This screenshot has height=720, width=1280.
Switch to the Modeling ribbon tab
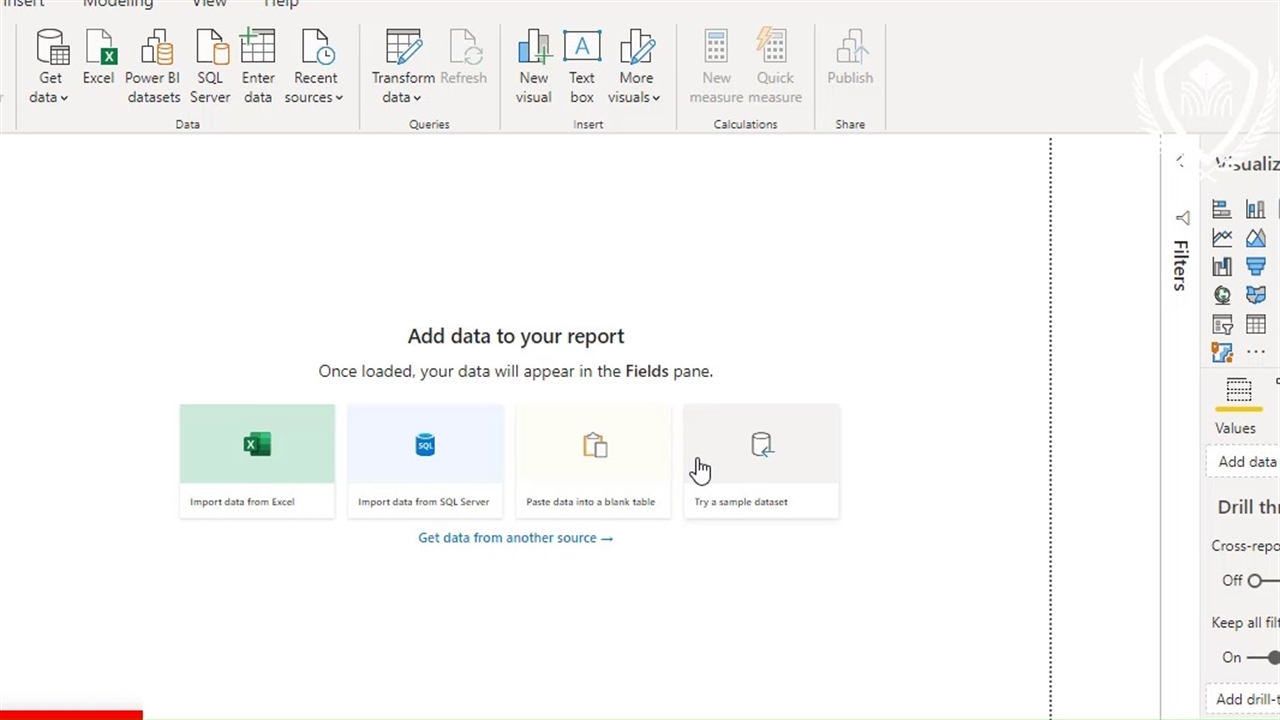point(117,4)
